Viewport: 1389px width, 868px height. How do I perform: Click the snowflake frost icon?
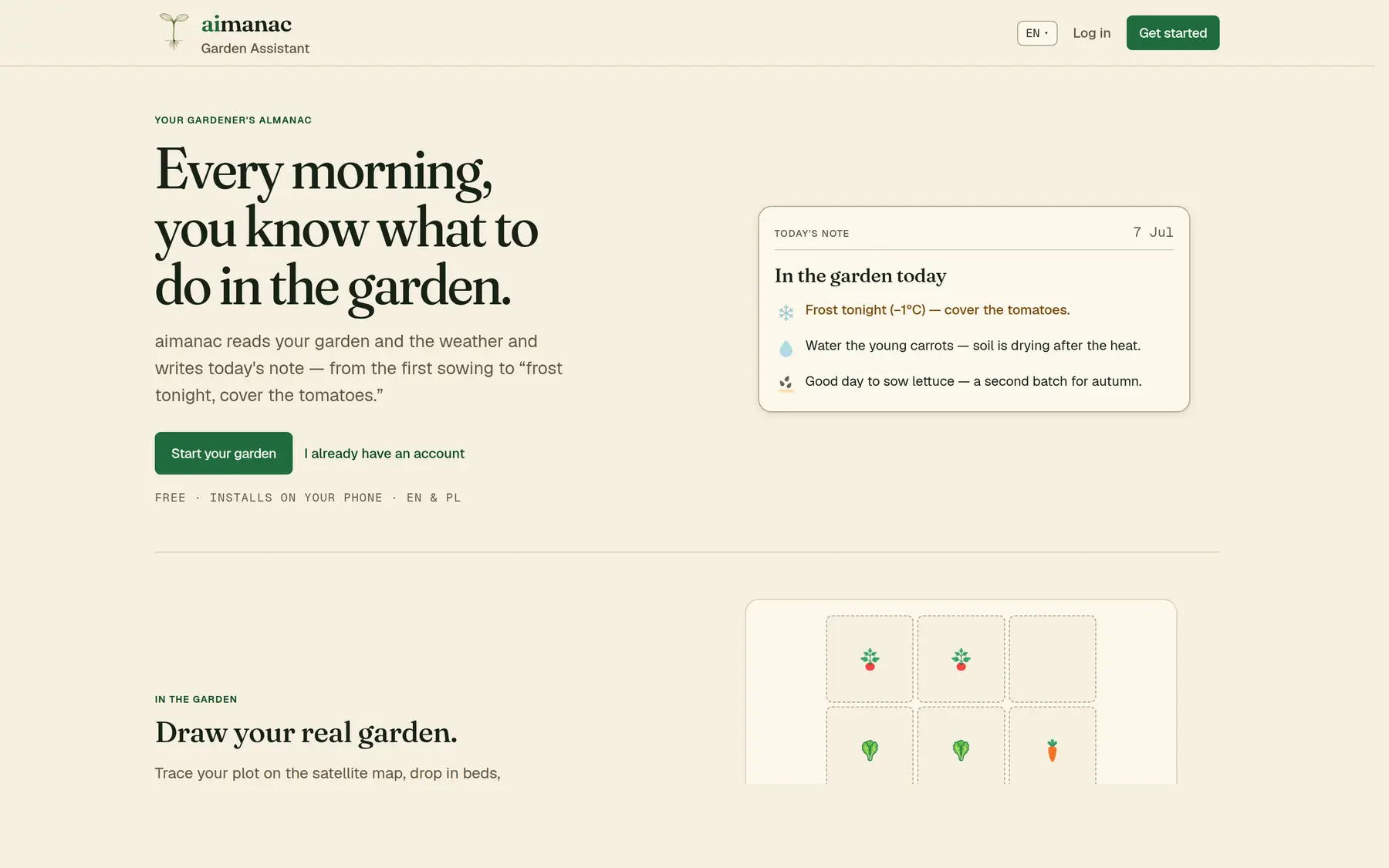click(786, 312)
